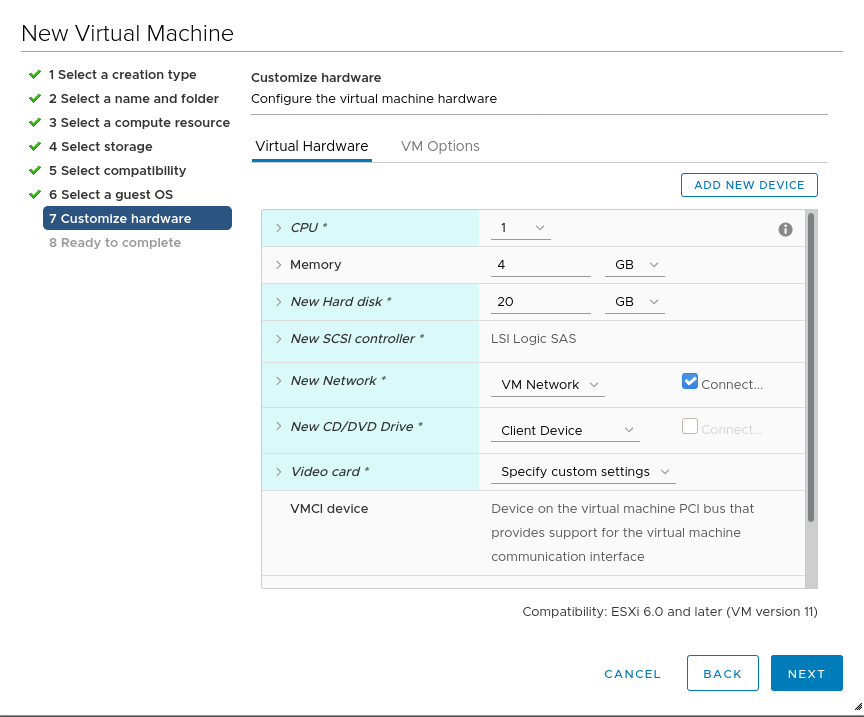The height and width of the screenshot is (717, 864).
Task: Toggle the CD/DVD Drive Connect checkbox
Action: 690,427
